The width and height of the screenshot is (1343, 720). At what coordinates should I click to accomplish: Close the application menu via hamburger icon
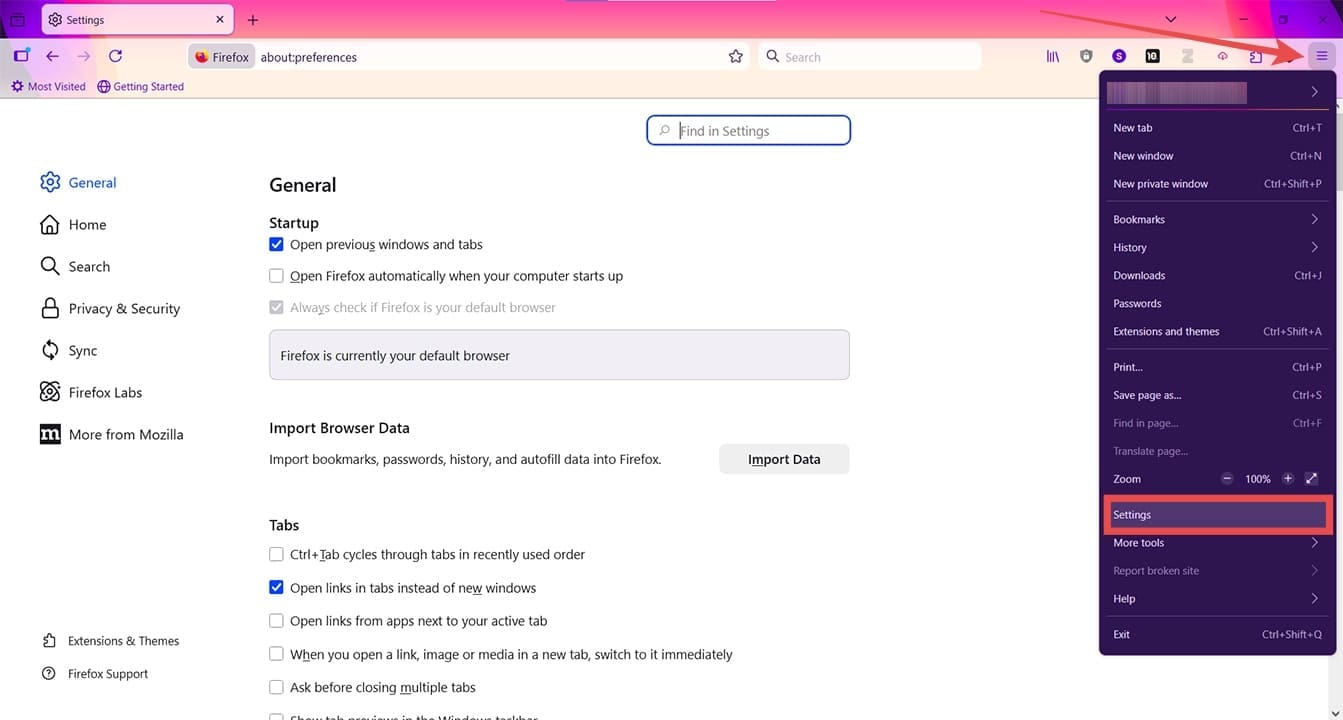point(1321,57)
